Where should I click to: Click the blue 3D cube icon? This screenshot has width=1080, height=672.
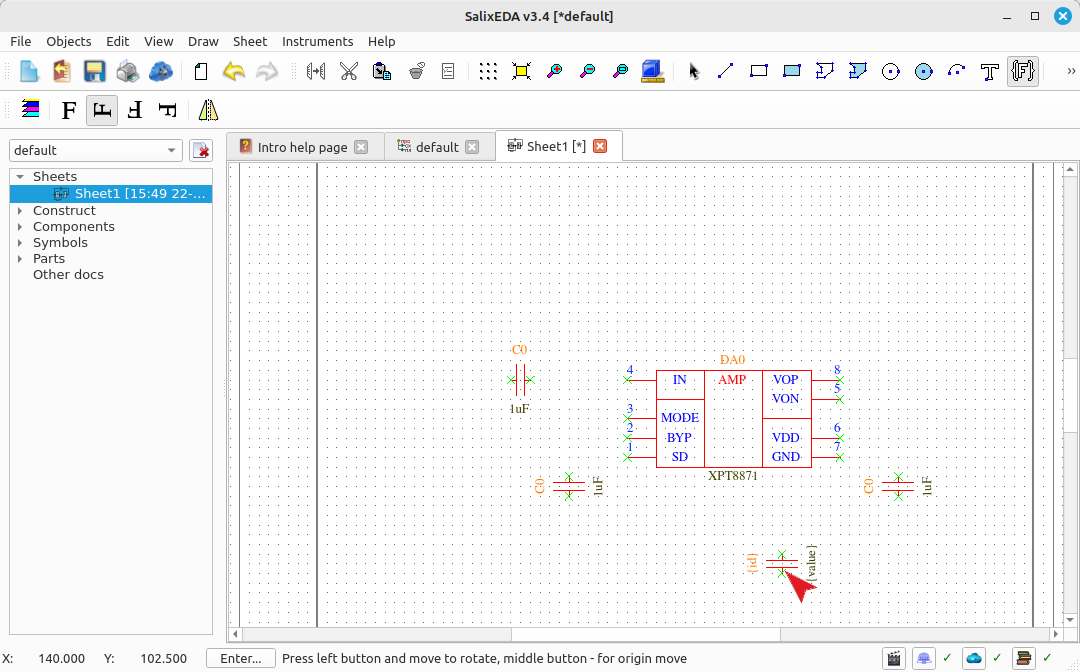point(652,71)
